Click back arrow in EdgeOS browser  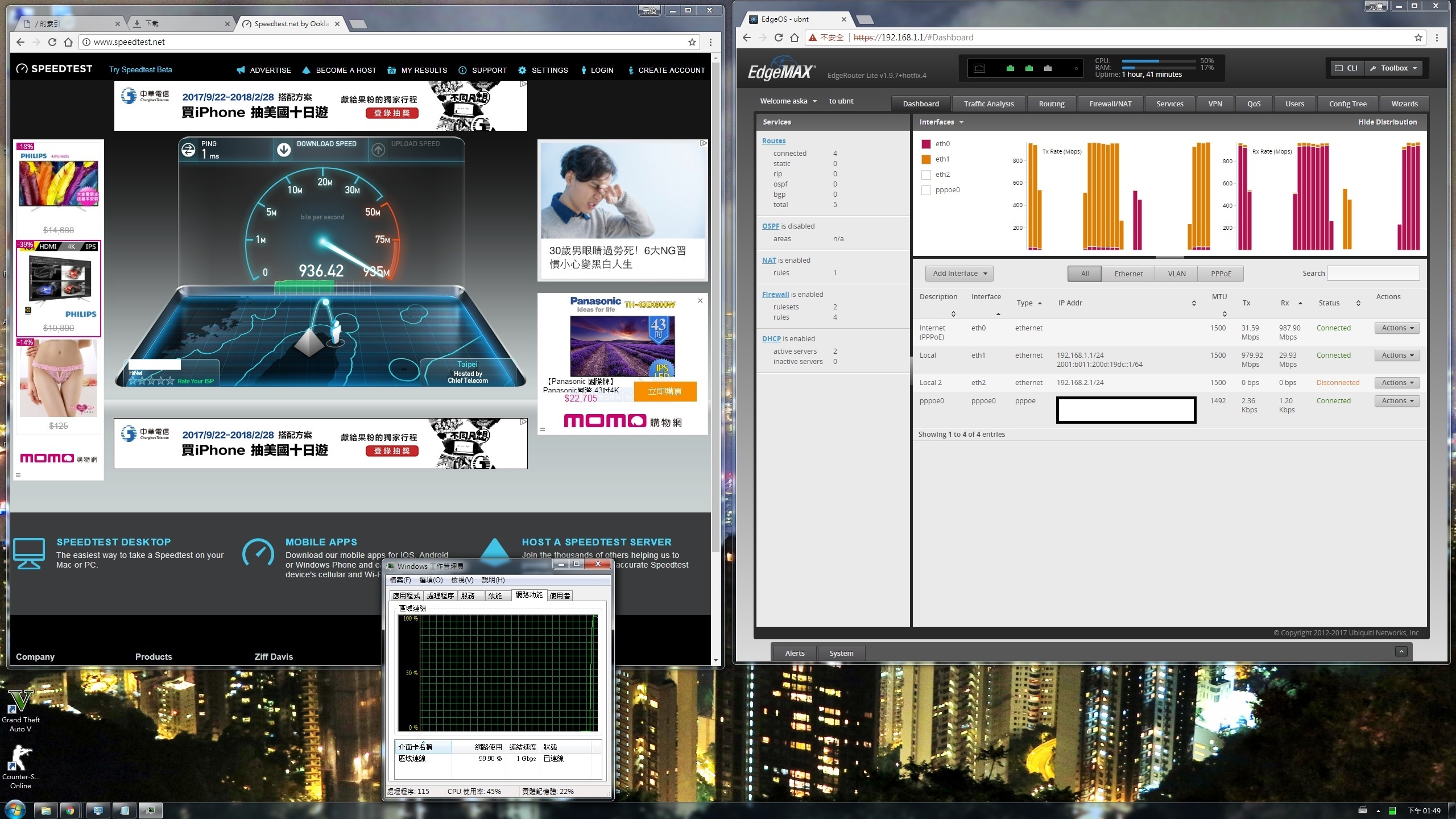click(x=747, y=38)
